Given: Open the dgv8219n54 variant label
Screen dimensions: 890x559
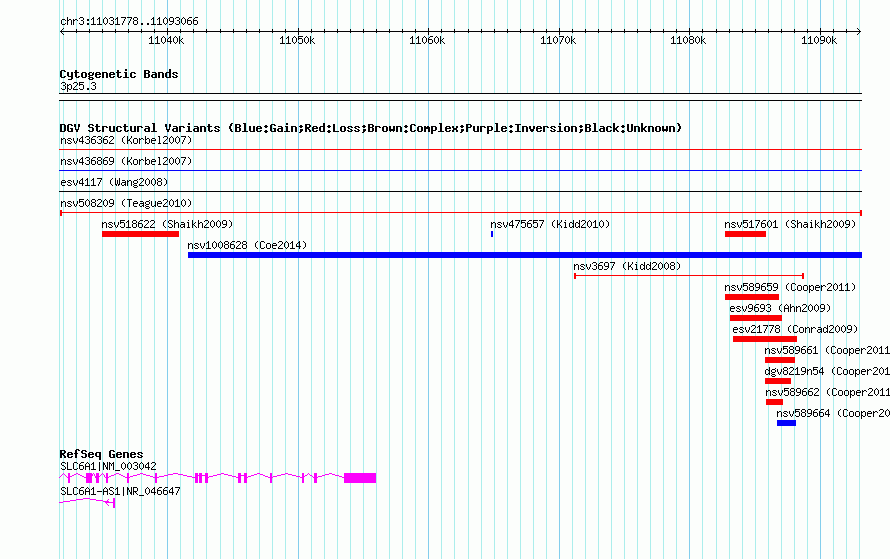Looking at the screenshot, I should (827, 371).
